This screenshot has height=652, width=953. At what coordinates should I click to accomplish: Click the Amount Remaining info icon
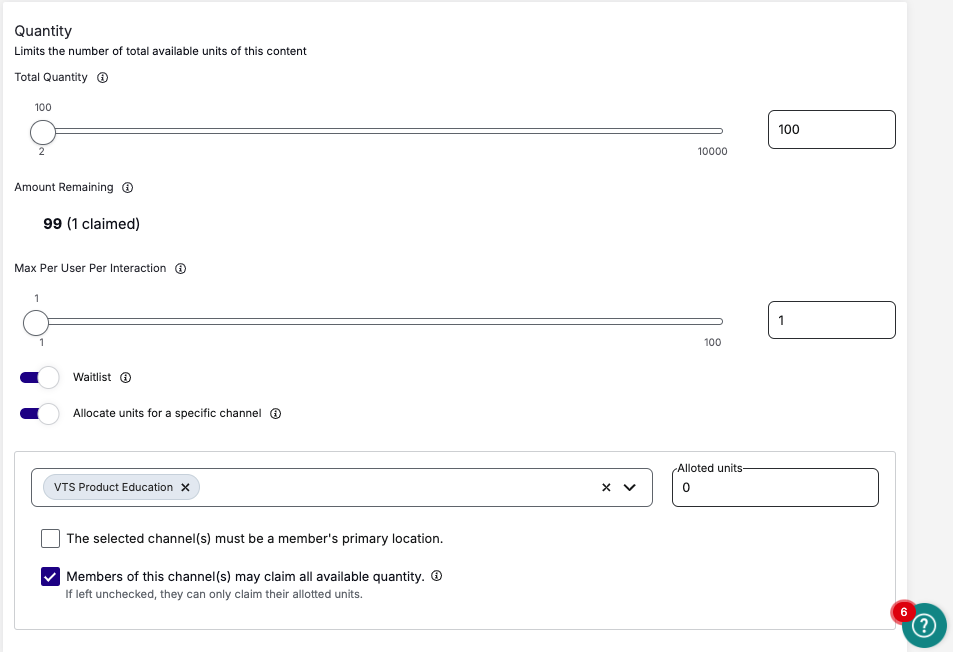pyautogui.click(x=127, y=187)
